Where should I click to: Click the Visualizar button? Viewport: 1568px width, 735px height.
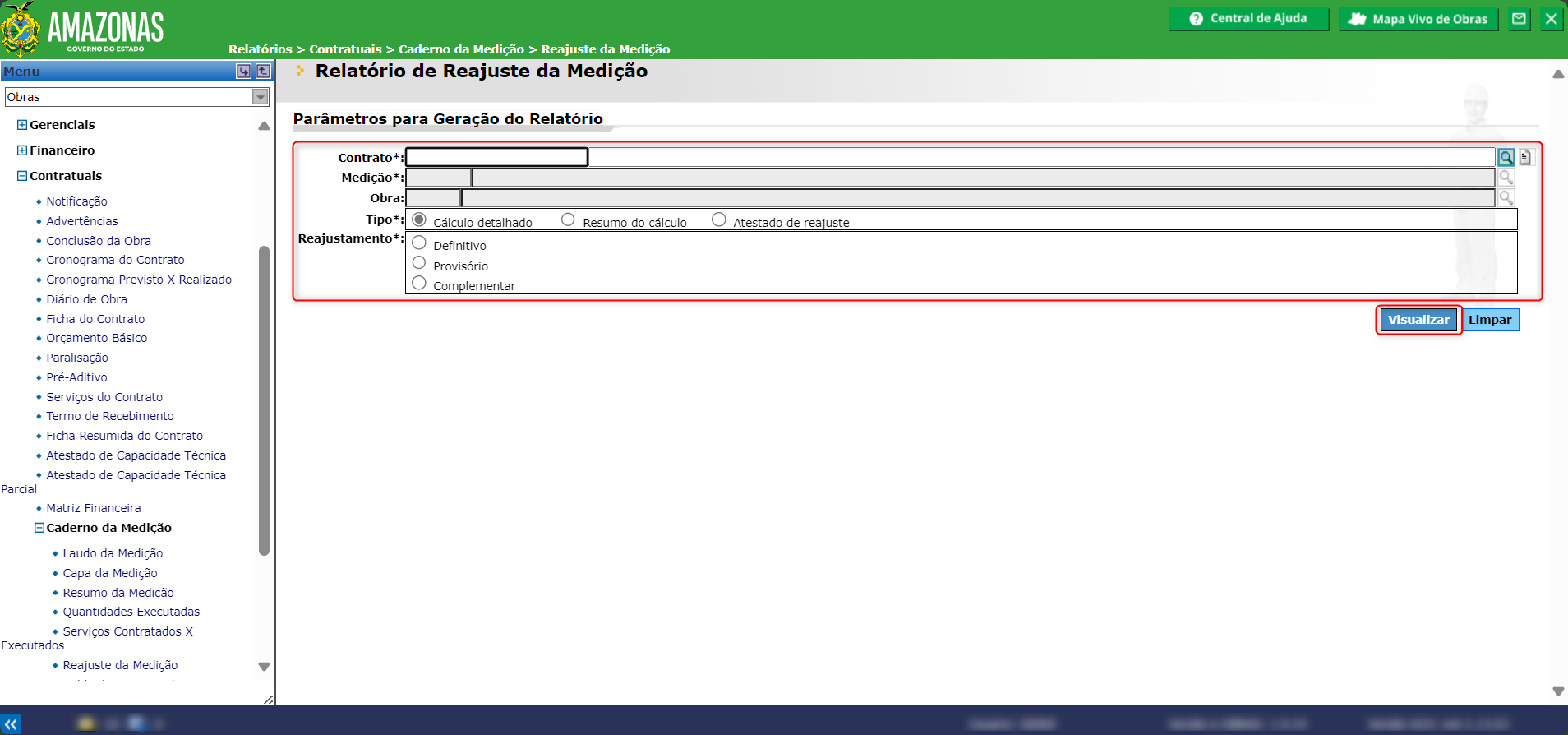click(1418, 320)
